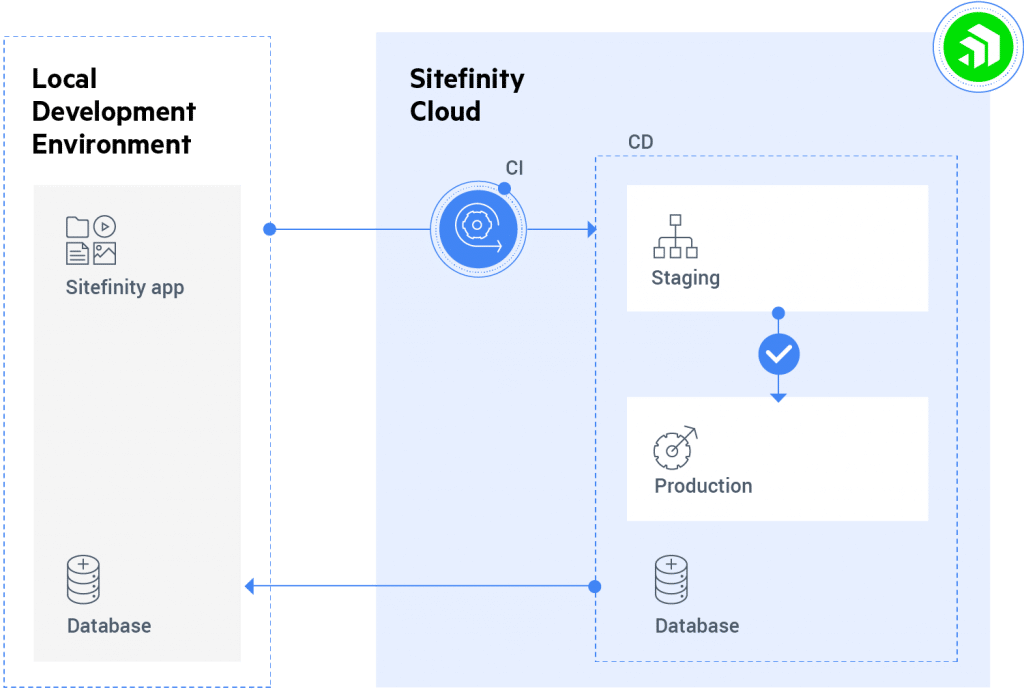The image size is (1024, 692).
Task: Click the folder icon above Sitefinity app
Action: pos(77,227)
